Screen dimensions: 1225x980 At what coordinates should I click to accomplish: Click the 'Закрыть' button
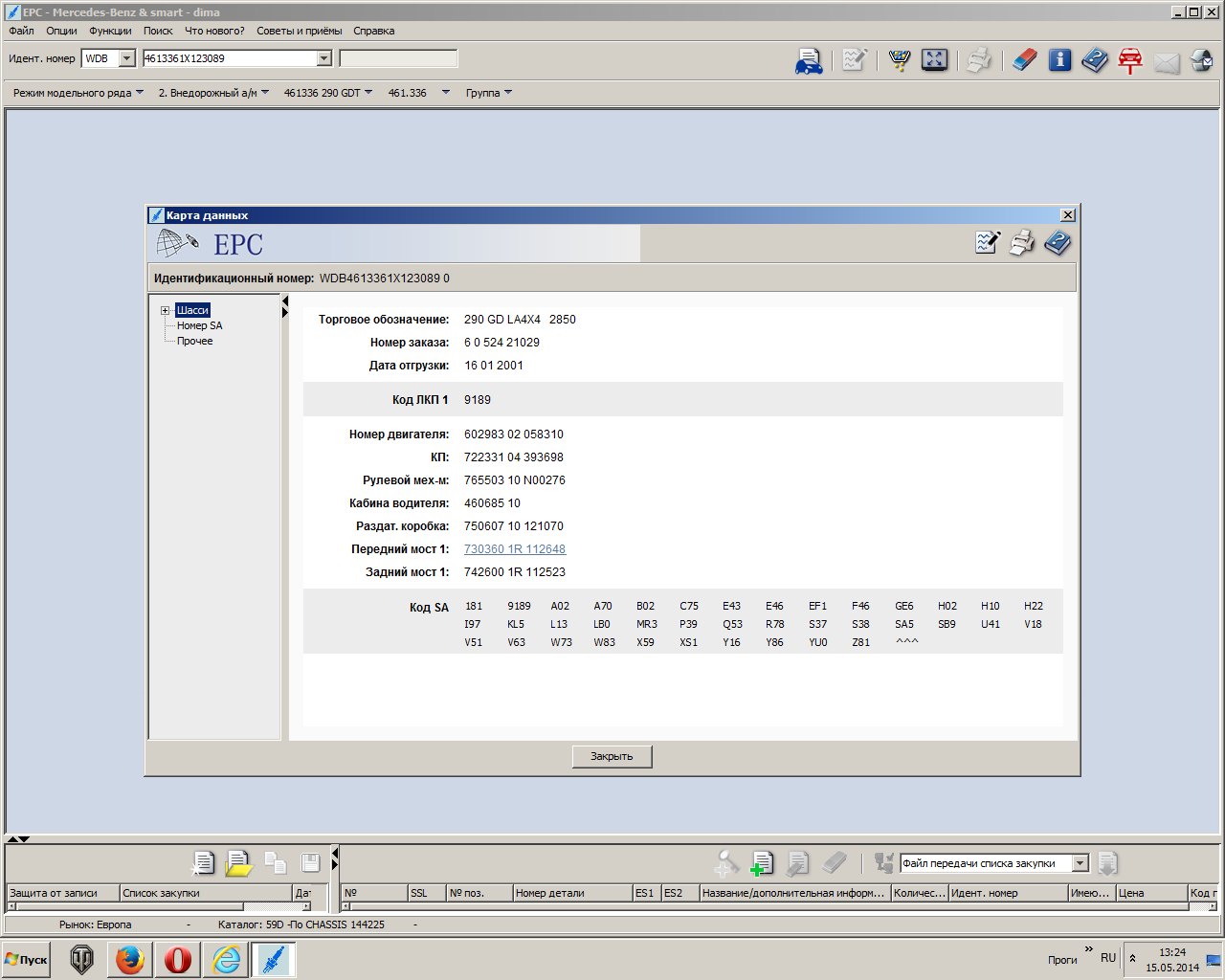click(x=612, y=756)
